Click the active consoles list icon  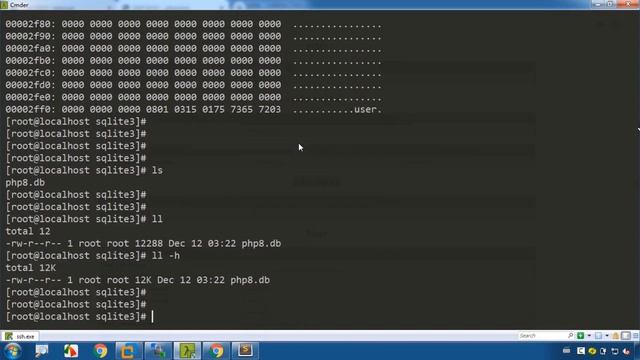click(598, 336)
